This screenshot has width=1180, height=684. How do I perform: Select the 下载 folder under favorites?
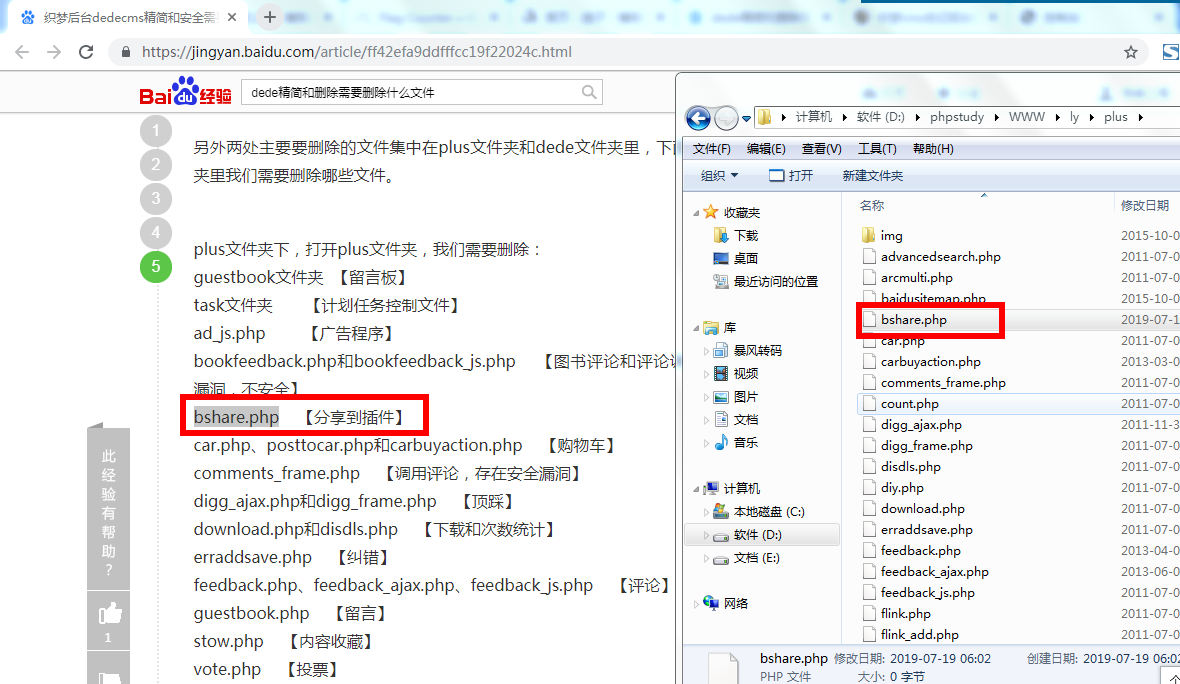pos(745,235)
